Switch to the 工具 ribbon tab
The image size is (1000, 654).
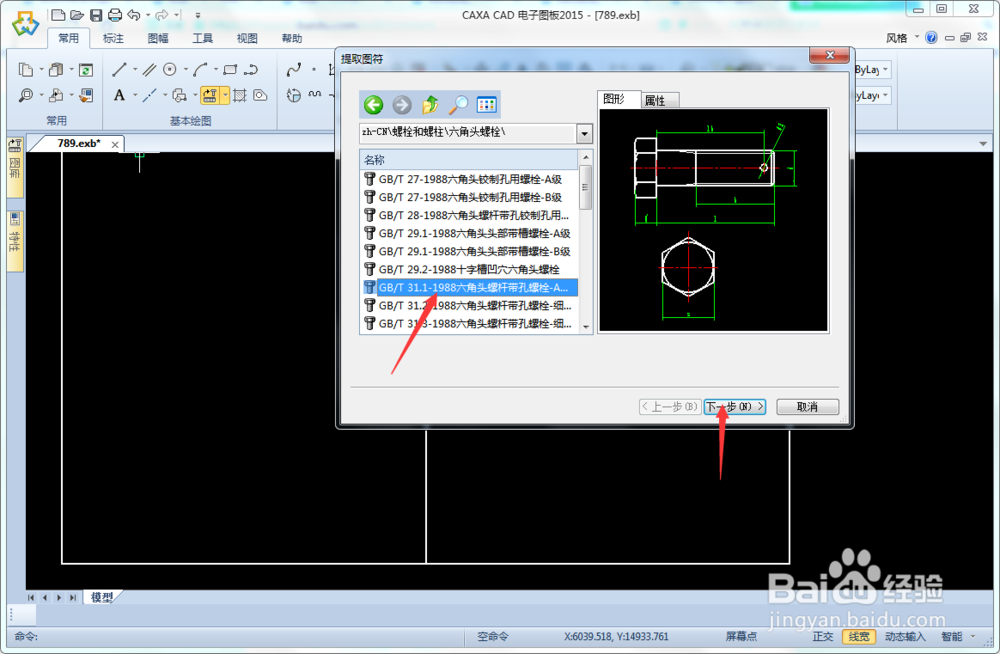[203, 38]
